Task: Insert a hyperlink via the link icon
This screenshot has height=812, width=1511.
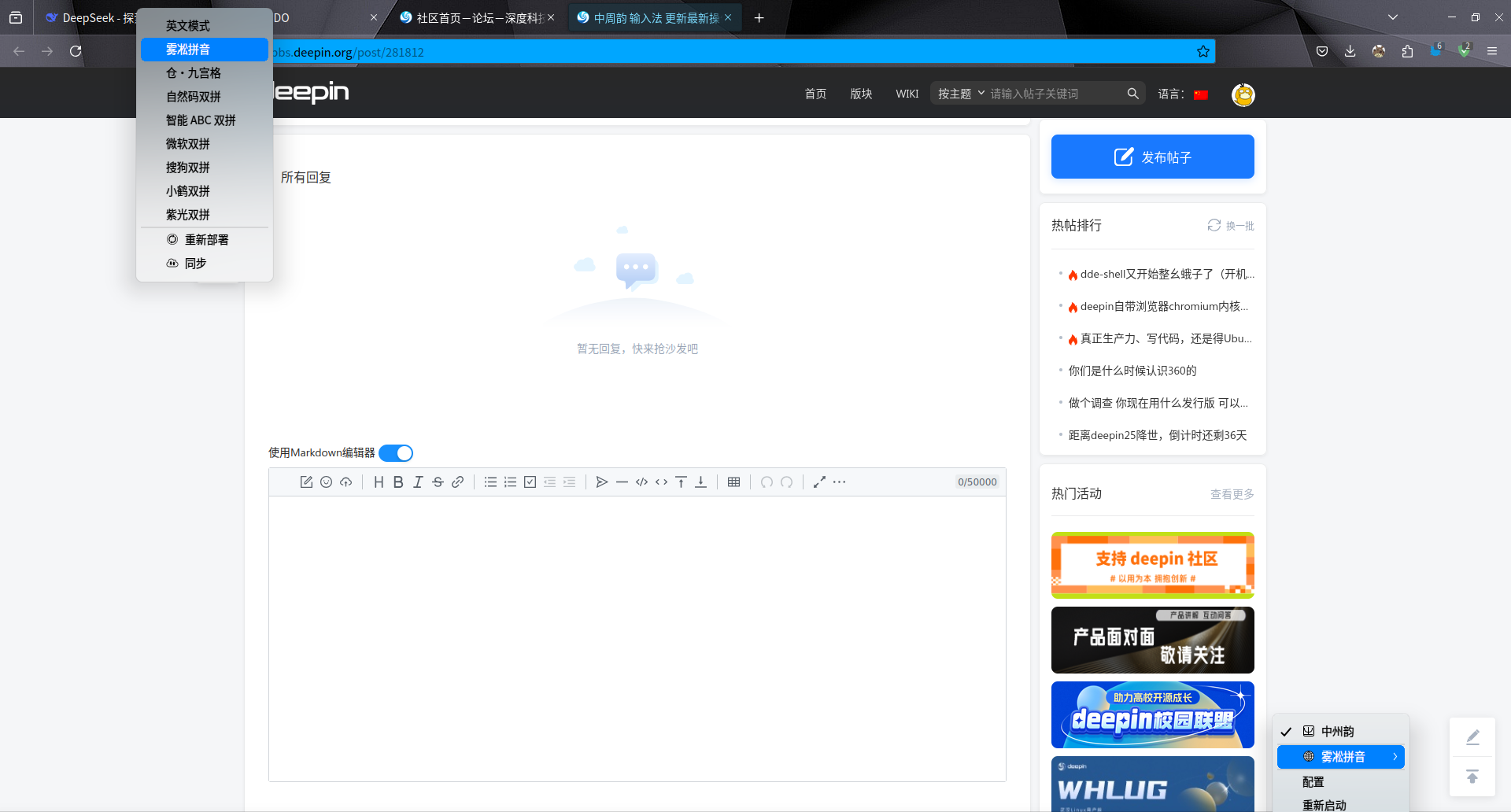Action: pyautogui.click(x=457, y=482)
